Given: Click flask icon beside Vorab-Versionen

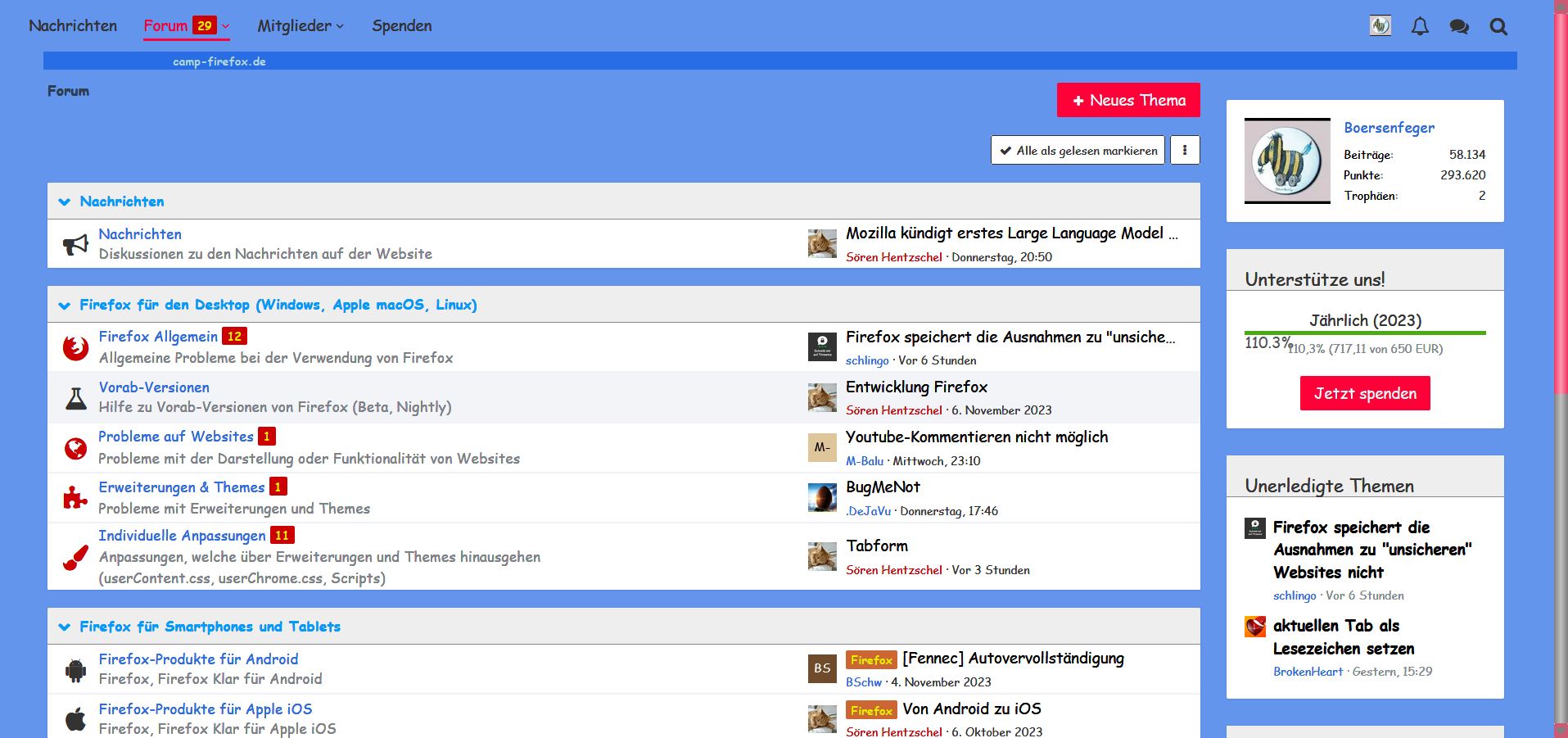Looking at the screenshot, I should 75,398.
